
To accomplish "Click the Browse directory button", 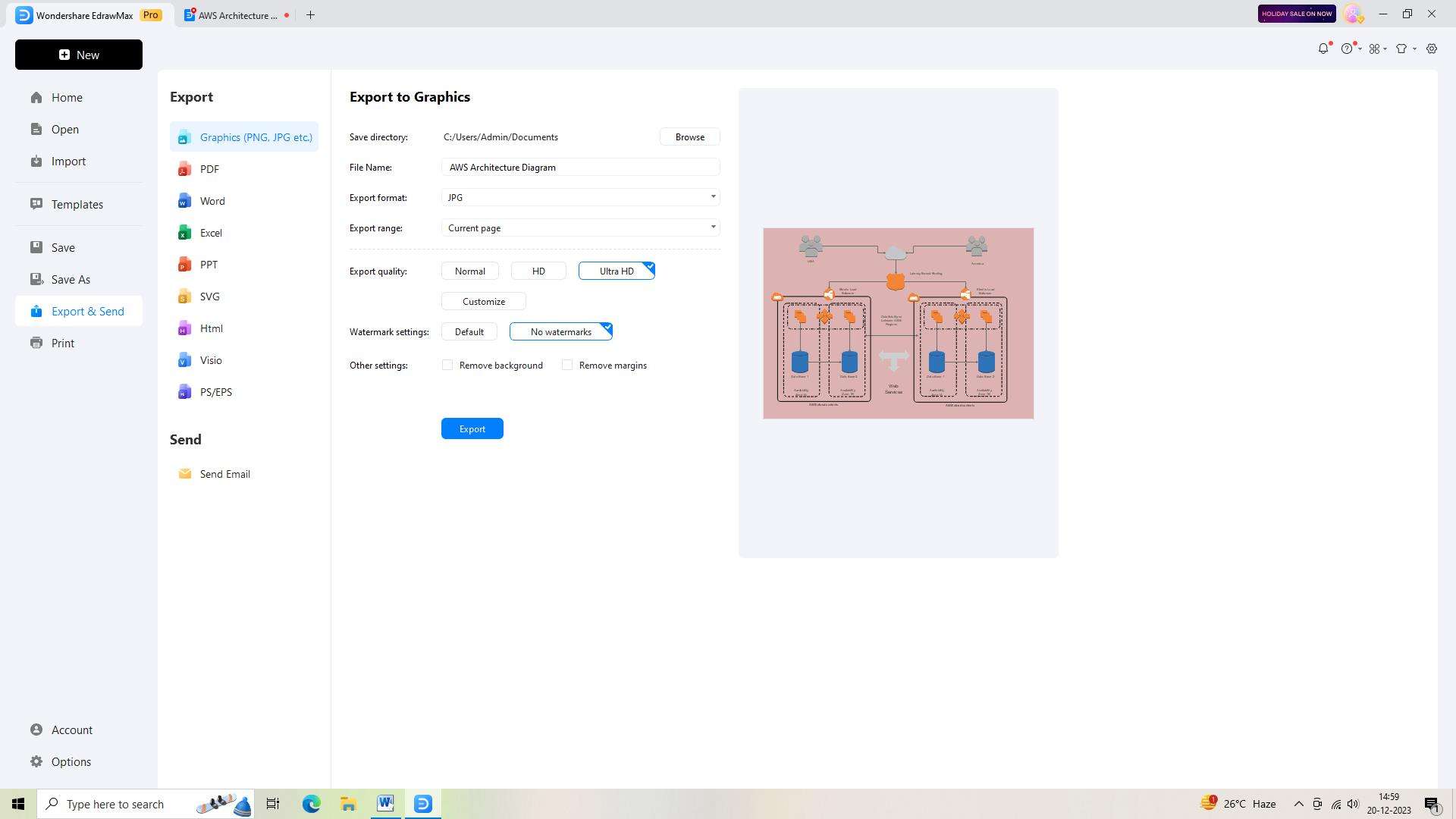I will pyautogui.click(x=690, y=136).
